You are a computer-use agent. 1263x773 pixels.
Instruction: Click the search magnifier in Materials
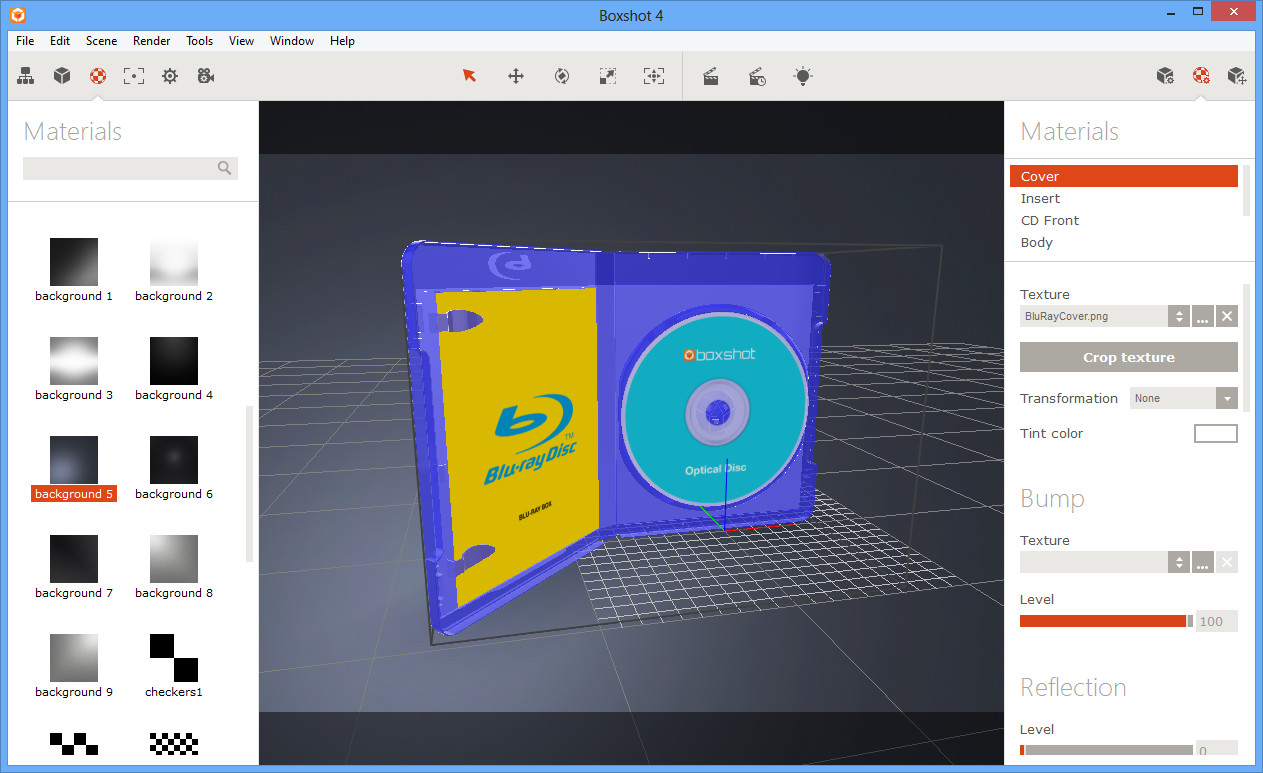tap(225, 168)
